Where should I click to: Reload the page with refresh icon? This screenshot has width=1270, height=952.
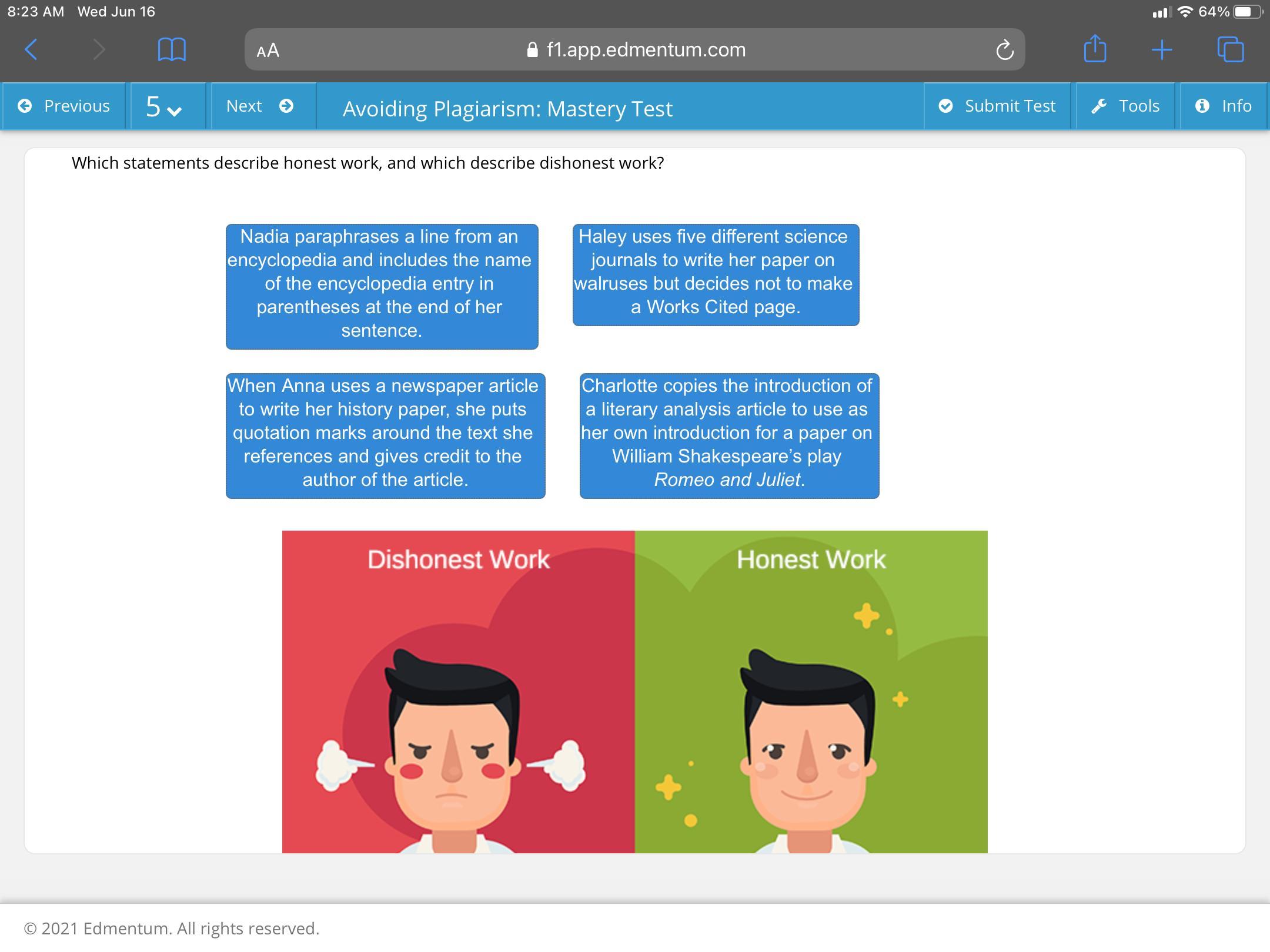(1004, 50)
